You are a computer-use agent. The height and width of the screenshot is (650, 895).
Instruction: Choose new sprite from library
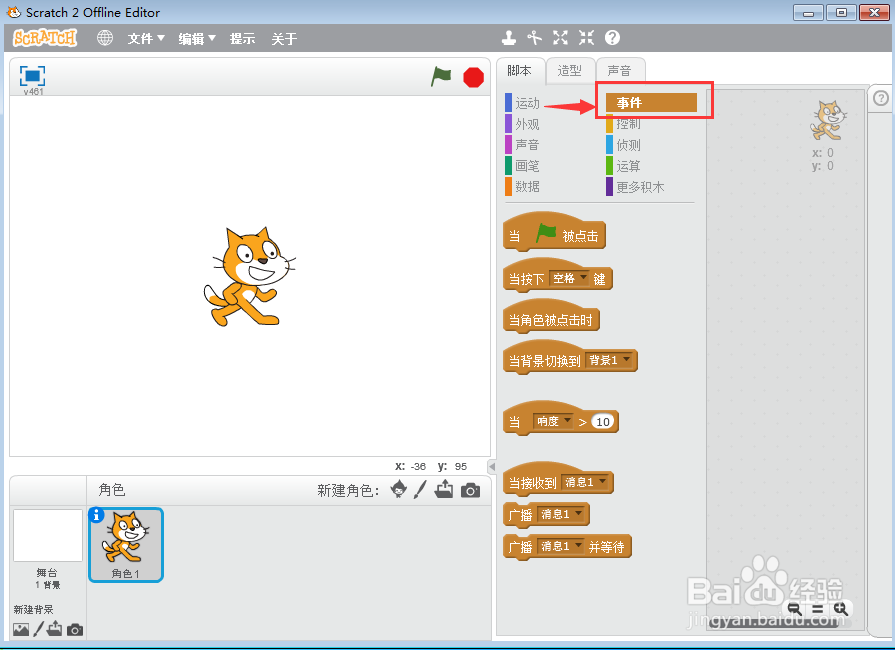398,489
